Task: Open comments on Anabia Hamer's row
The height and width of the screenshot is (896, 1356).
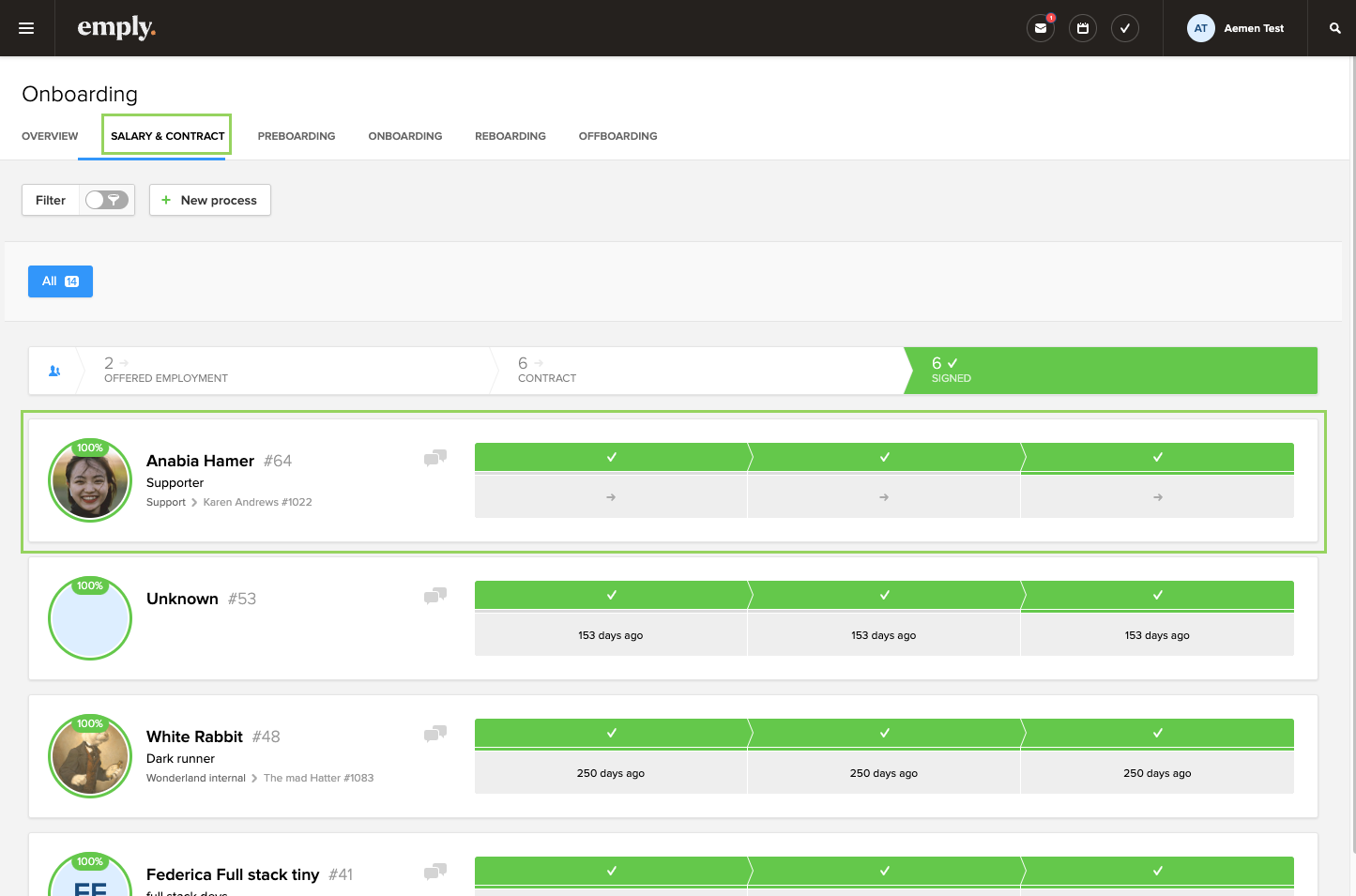Action: coord(434,458)
